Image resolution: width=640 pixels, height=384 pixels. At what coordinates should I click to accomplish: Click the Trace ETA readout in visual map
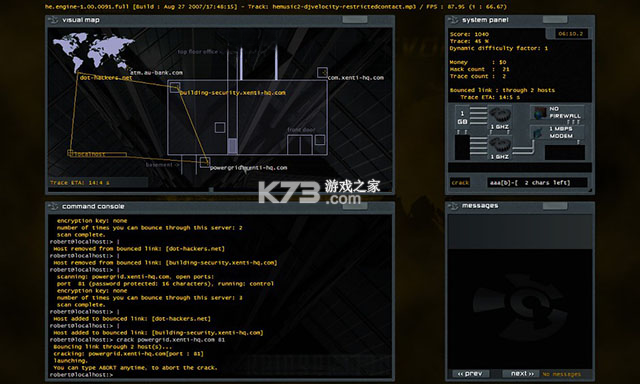(x=80, y=183)
